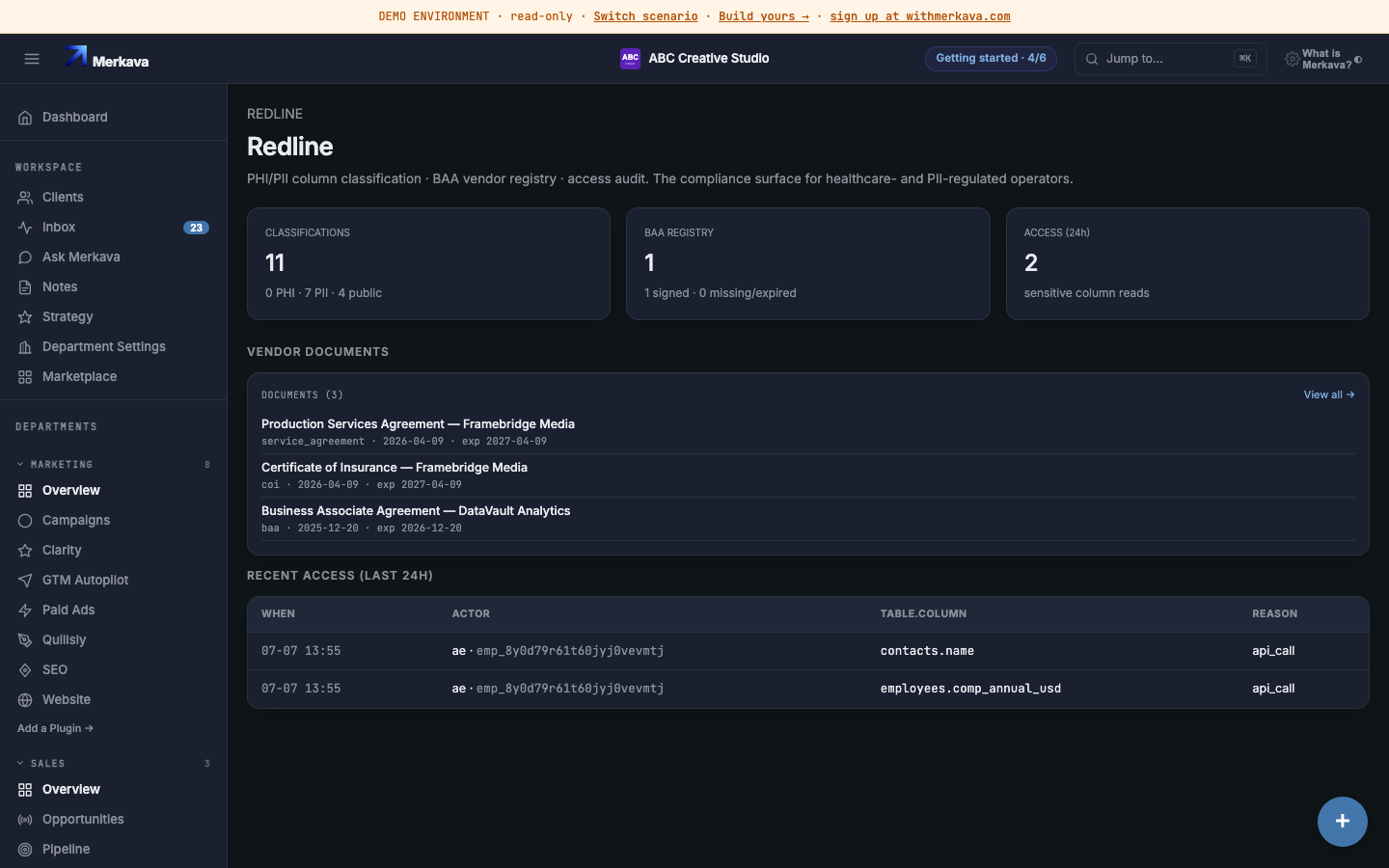
Task: Click the Switch scenario link
Action: point(645,16)
